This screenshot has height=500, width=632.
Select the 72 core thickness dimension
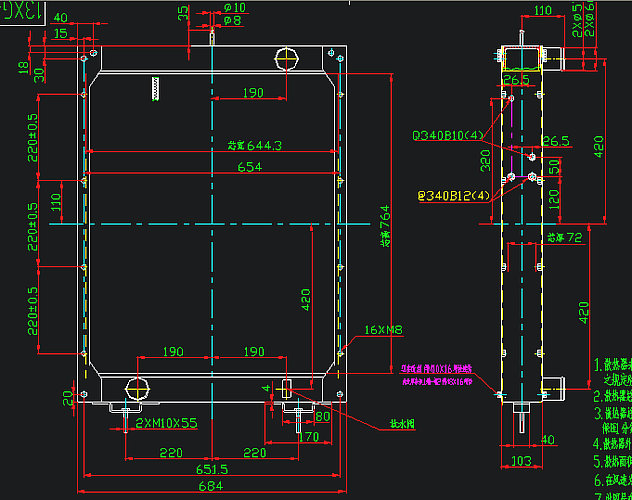point(565,238)
